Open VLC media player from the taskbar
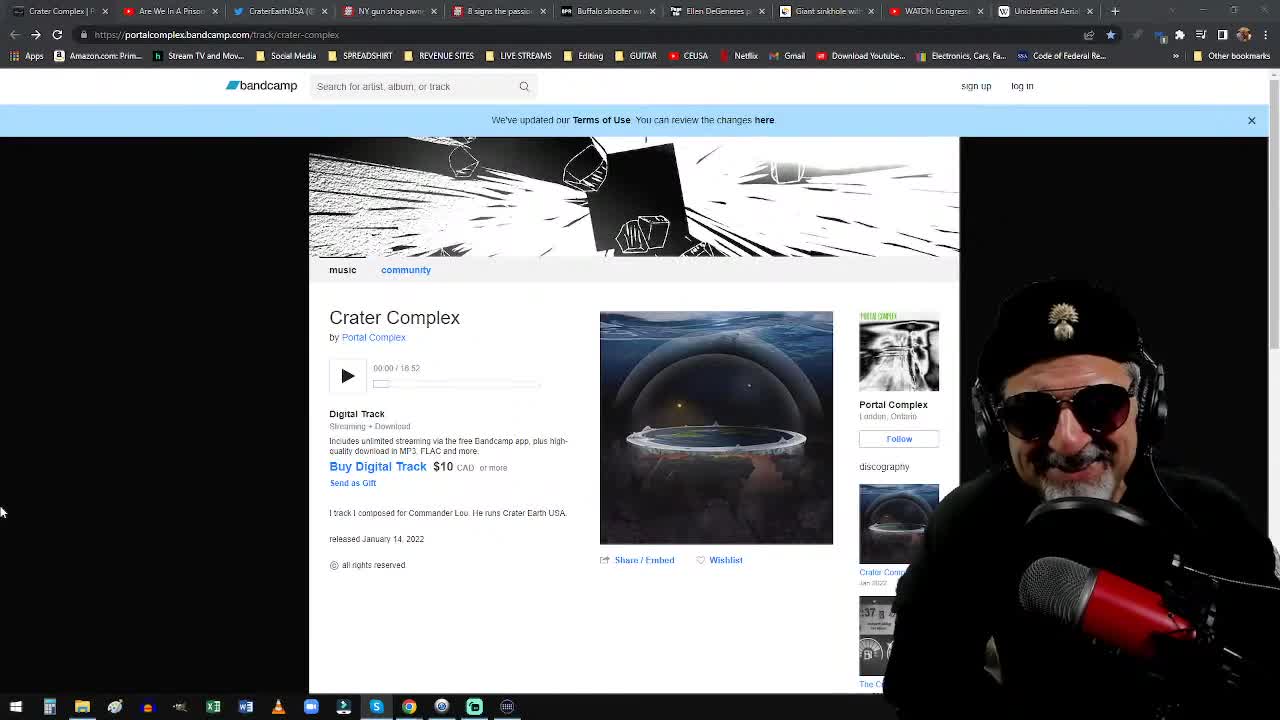The width and height of the screenshot is (1280, 720). click(278, 707)
